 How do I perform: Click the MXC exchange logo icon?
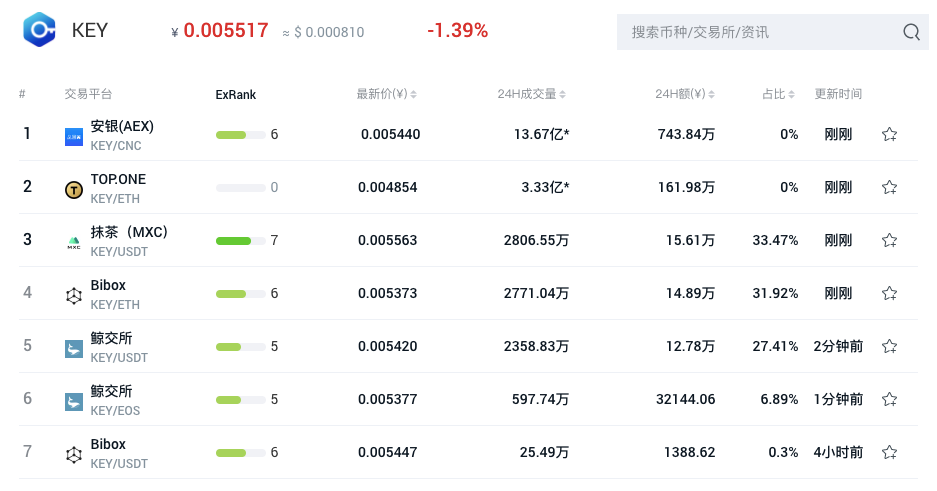[74, 243]
